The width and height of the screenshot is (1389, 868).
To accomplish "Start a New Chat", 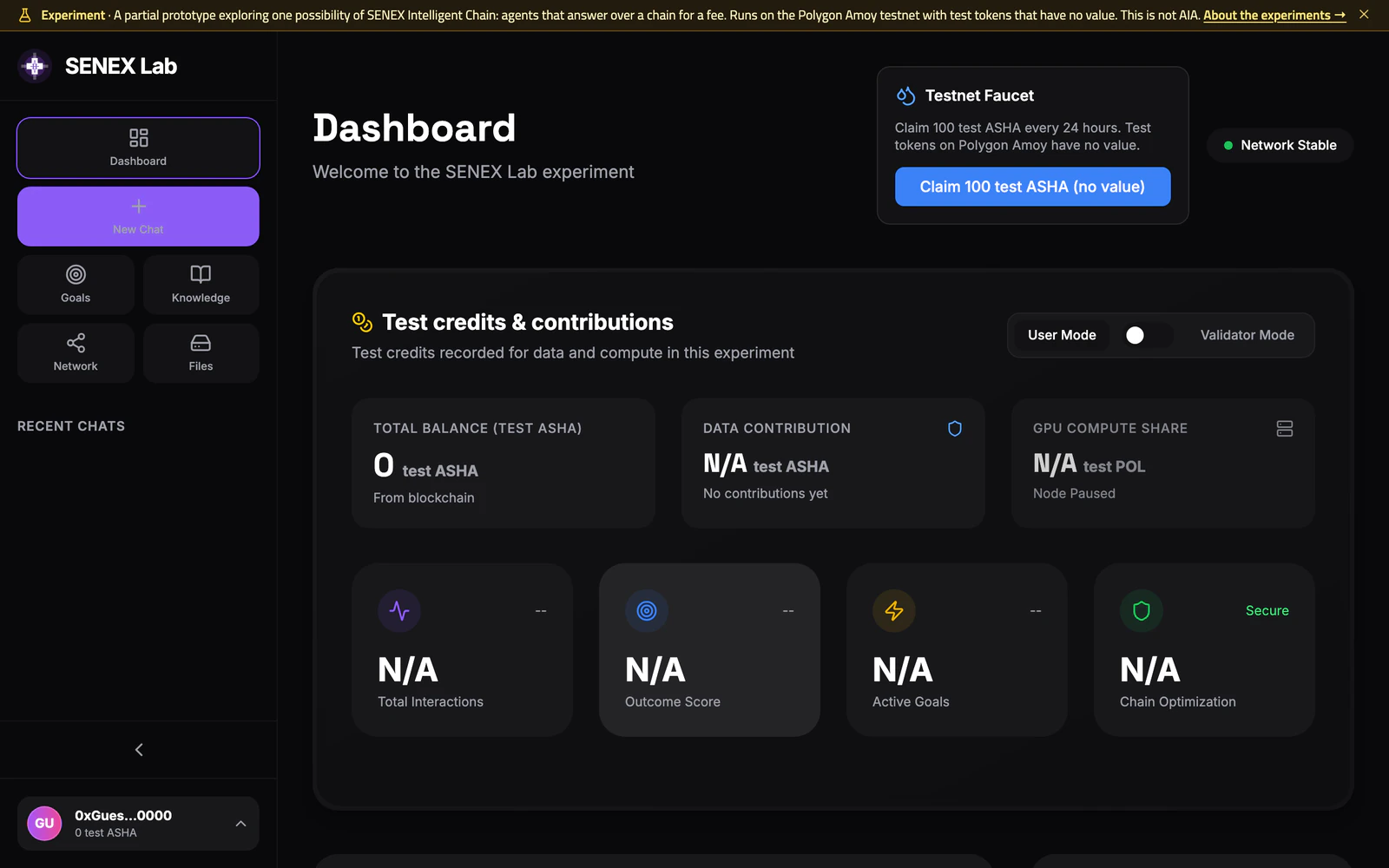I will [138, 216].
